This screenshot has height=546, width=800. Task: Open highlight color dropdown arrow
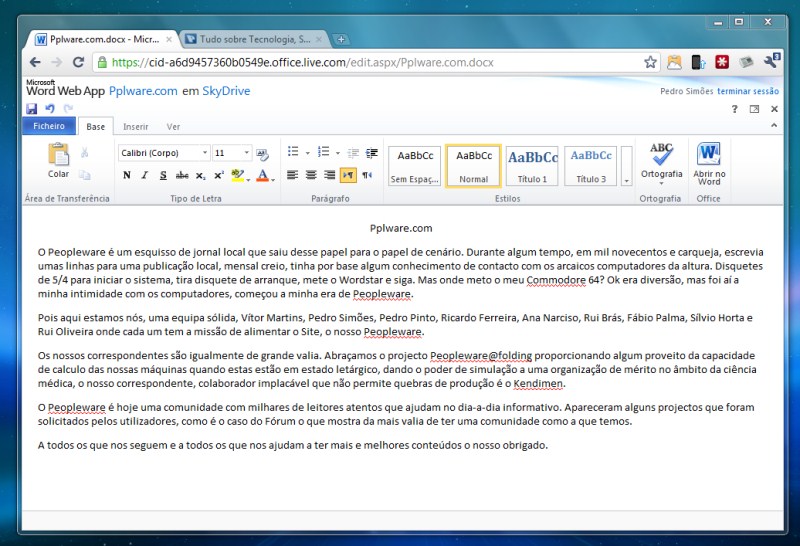point(248,179)
